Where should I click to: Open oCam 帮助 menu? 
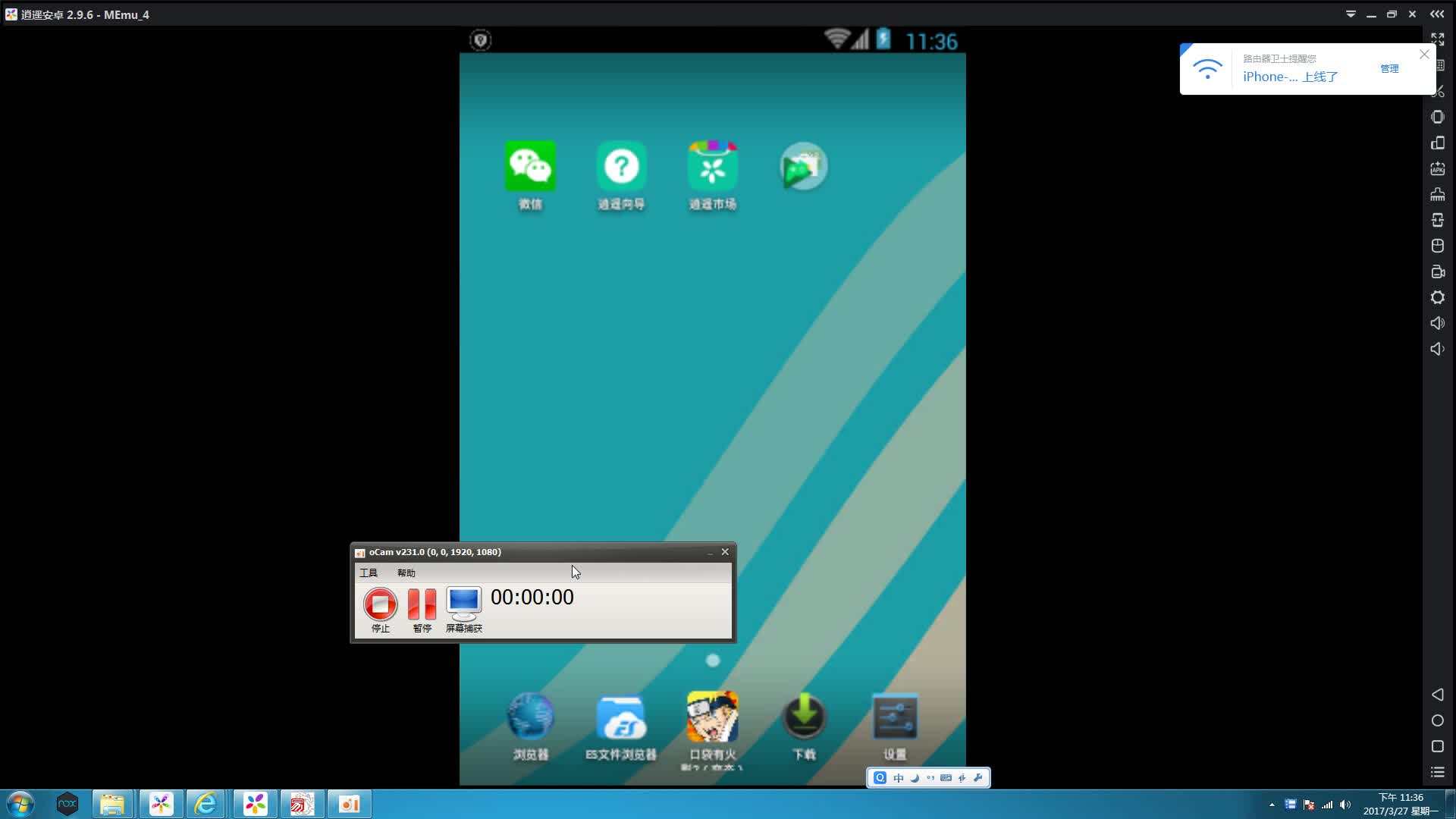(x=406, y=573)
